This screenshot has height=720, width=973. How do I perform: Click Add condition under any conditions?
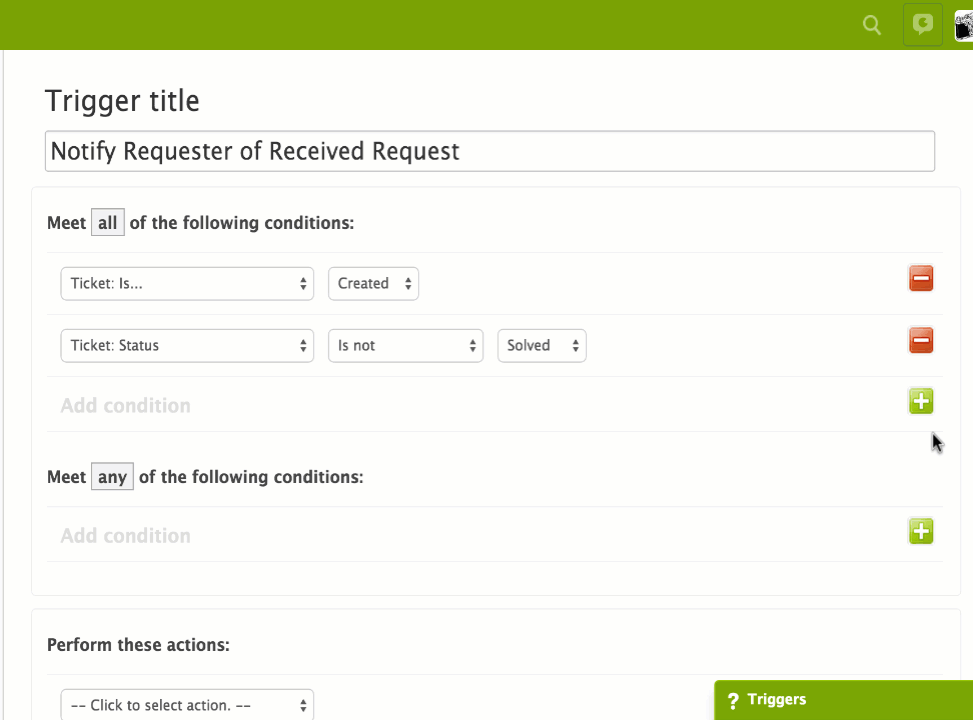pyautogui.click(x=125, y=535)
